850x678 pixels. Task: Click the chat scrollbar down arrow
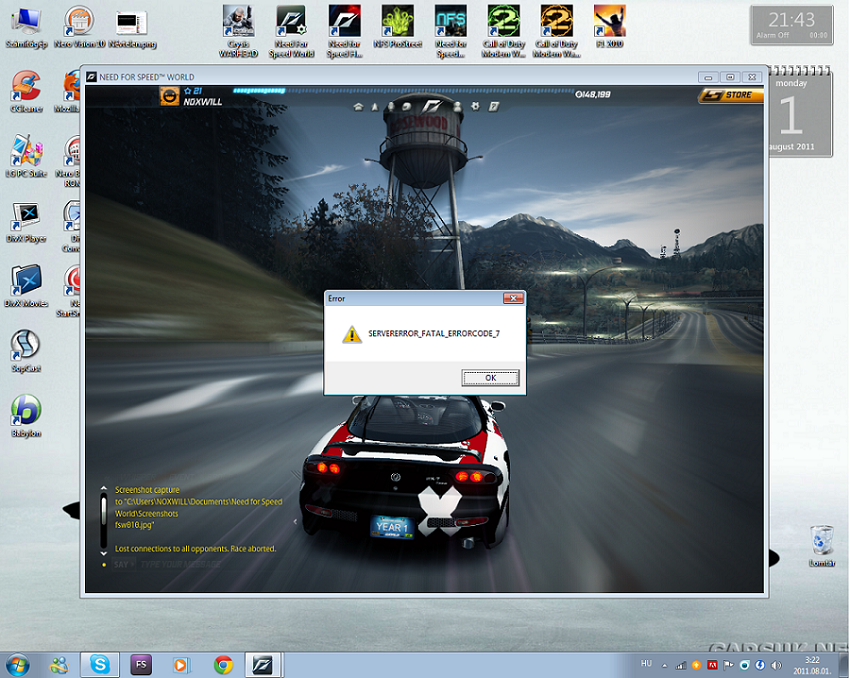click(x=104, y=553)
